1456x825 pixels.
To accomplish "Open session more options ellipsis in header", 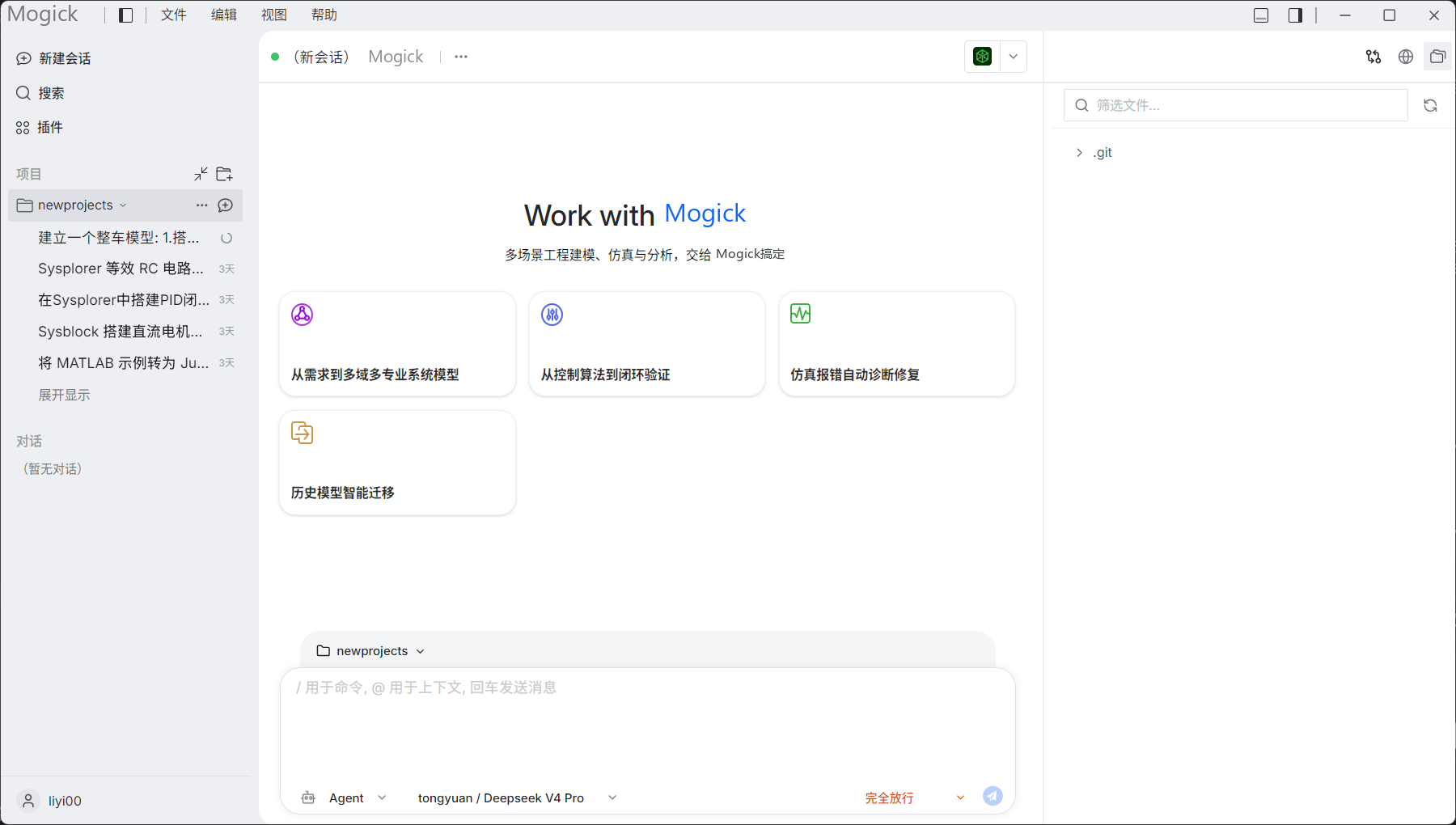I will [461, 57].
